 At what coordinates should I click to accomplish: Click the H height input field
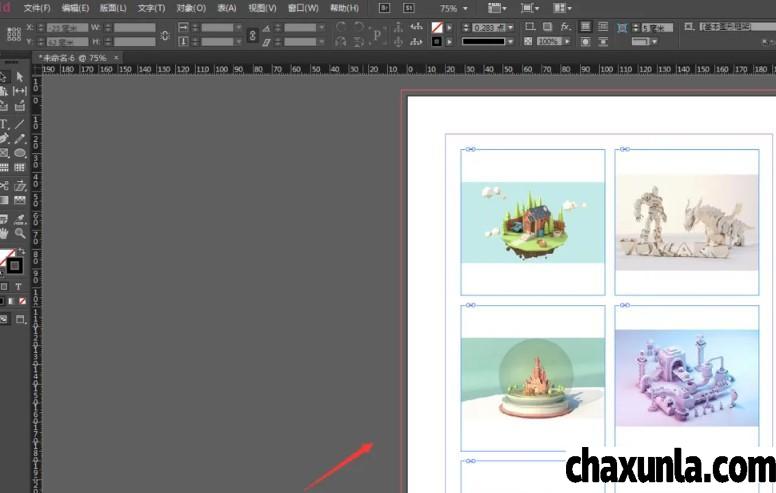[x=135, y=42]
